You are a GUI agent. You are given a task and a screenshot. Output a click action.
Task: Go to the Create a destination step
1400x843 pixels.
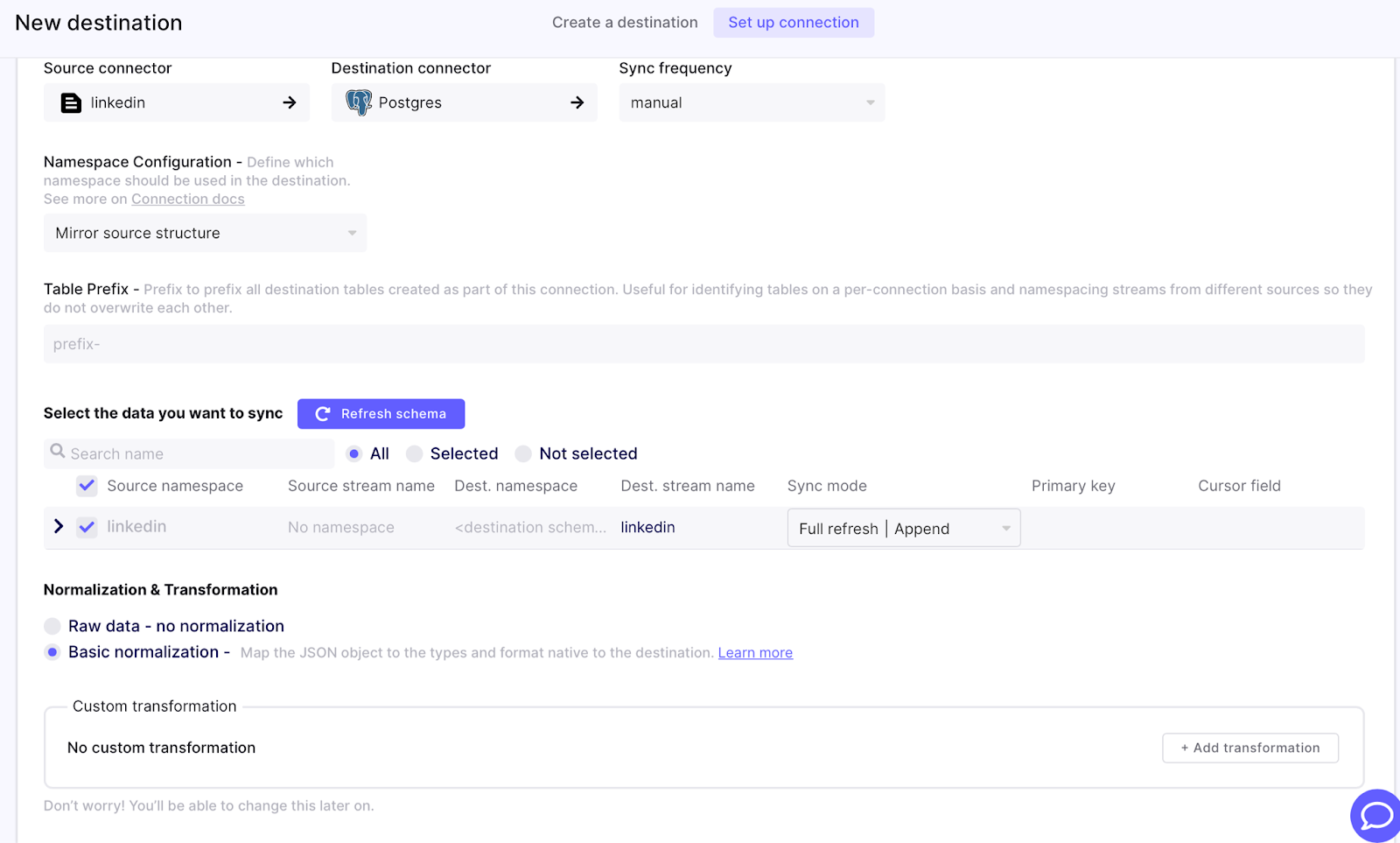click(x=625, y=23)
